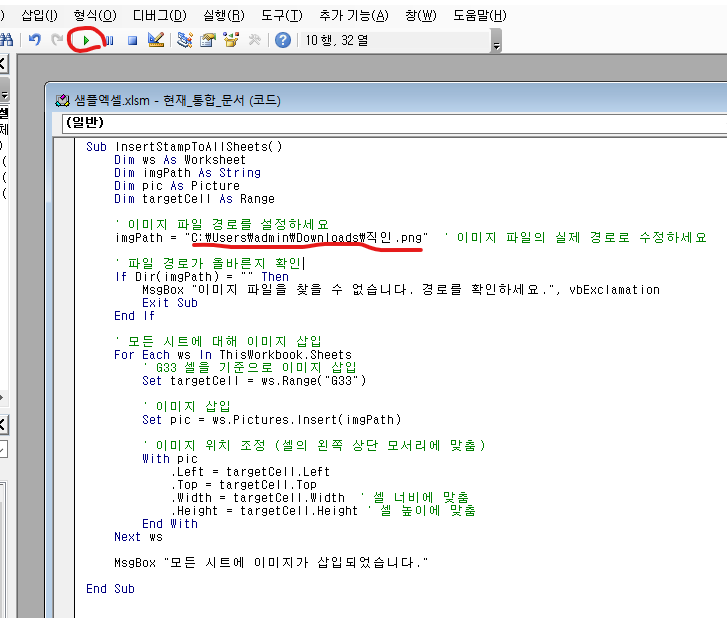
Task: Open the 도구(T) menu
Action: click(281, 16)
